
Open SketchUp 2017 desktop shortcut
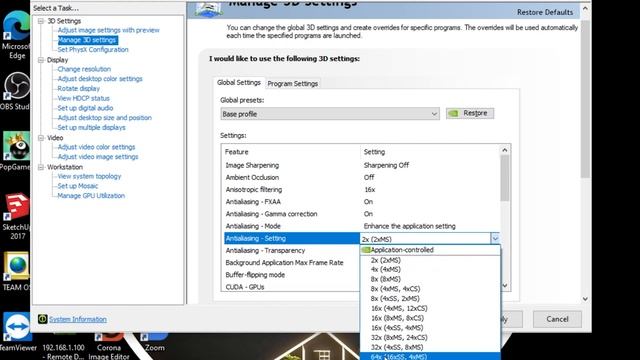click(x=16, y=216)
